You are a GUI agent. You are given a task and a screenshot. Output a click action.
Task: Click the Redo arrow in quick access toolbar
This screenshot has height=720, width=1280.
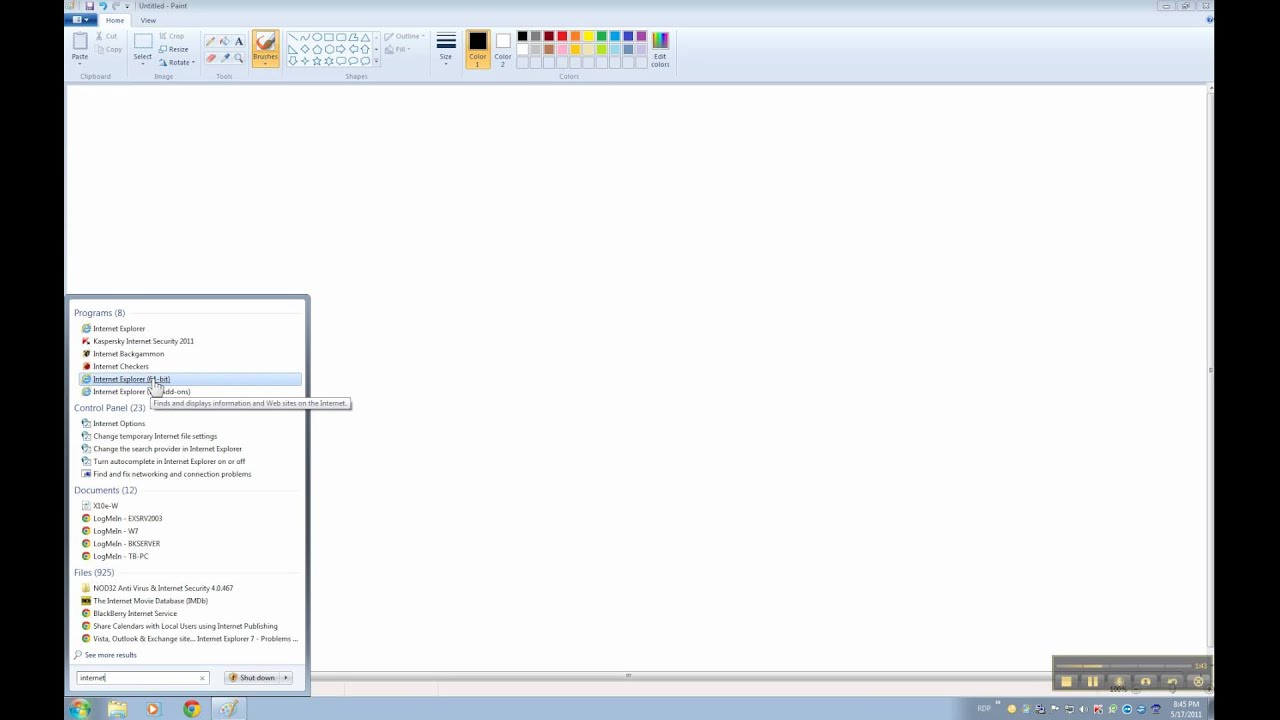(115, 6)
